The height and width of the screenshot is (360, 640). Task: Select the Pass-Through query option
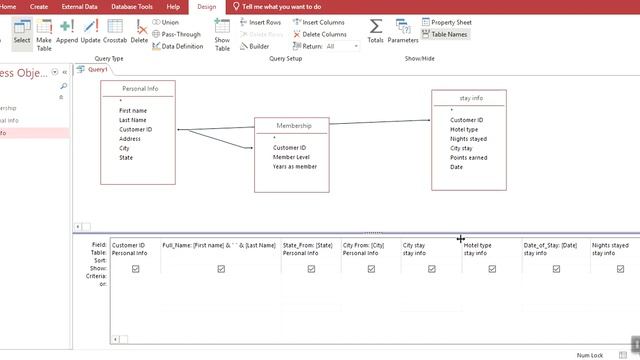[x=177, y=34]
